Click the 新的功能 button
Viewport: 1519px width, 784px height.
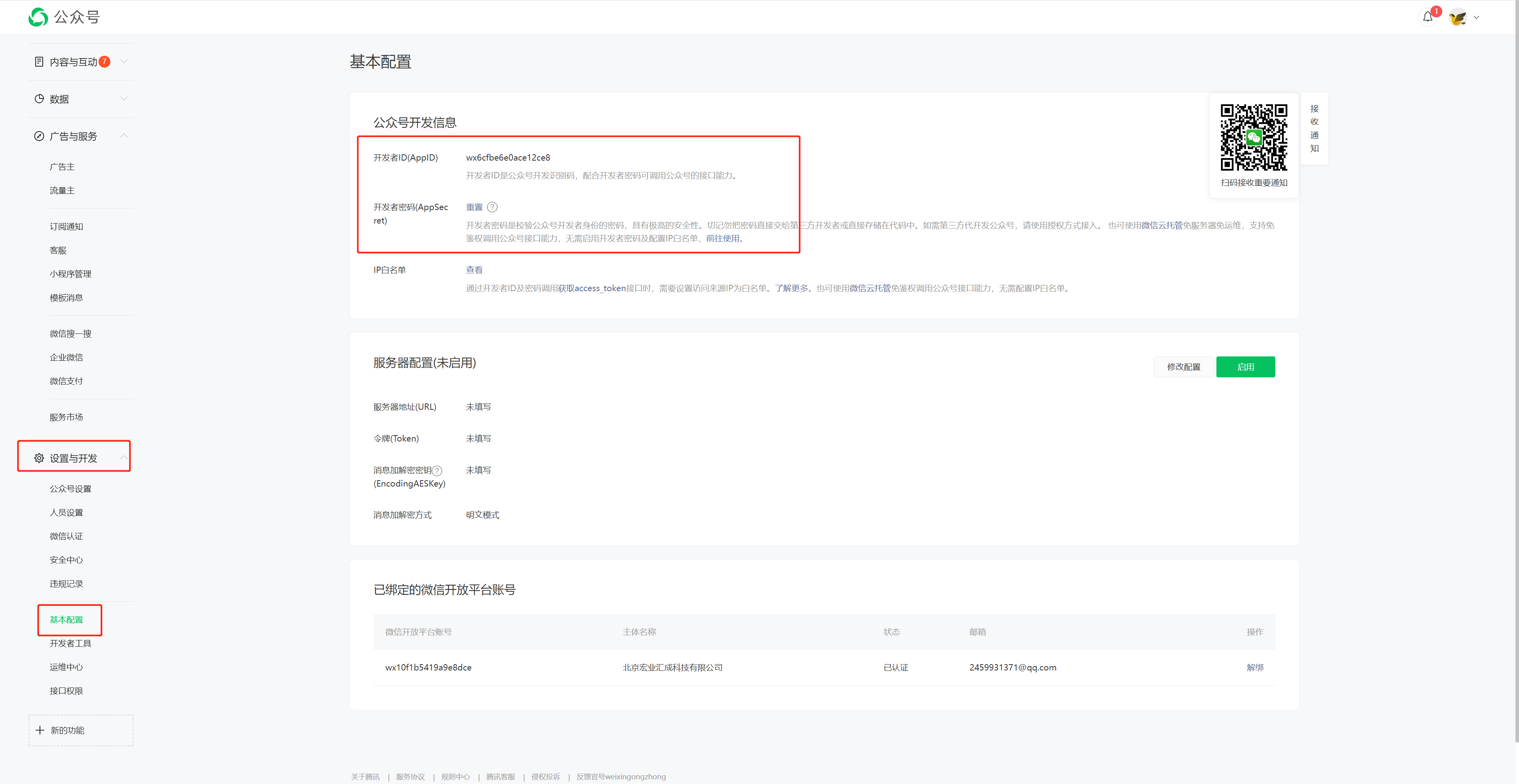[81, 730]
